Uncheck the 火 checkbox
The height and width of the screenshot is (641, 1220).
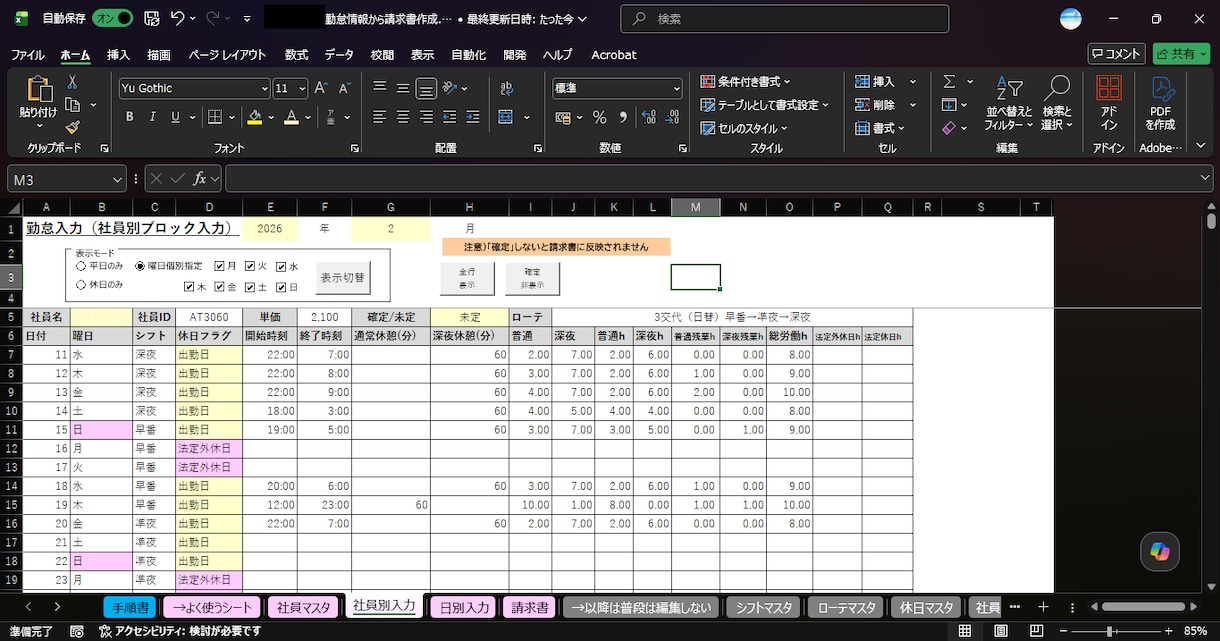point(250,267)
